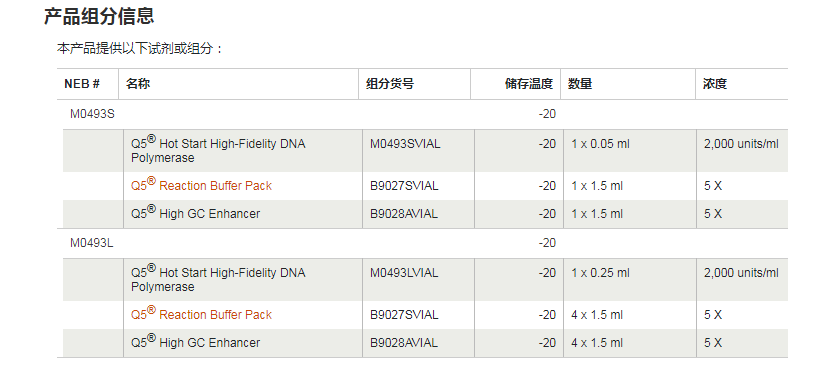The width and height of the screenshot is (814, 368).
Task: Click Q5 High GC Enhancer in M0493S group
Action: 195,213
